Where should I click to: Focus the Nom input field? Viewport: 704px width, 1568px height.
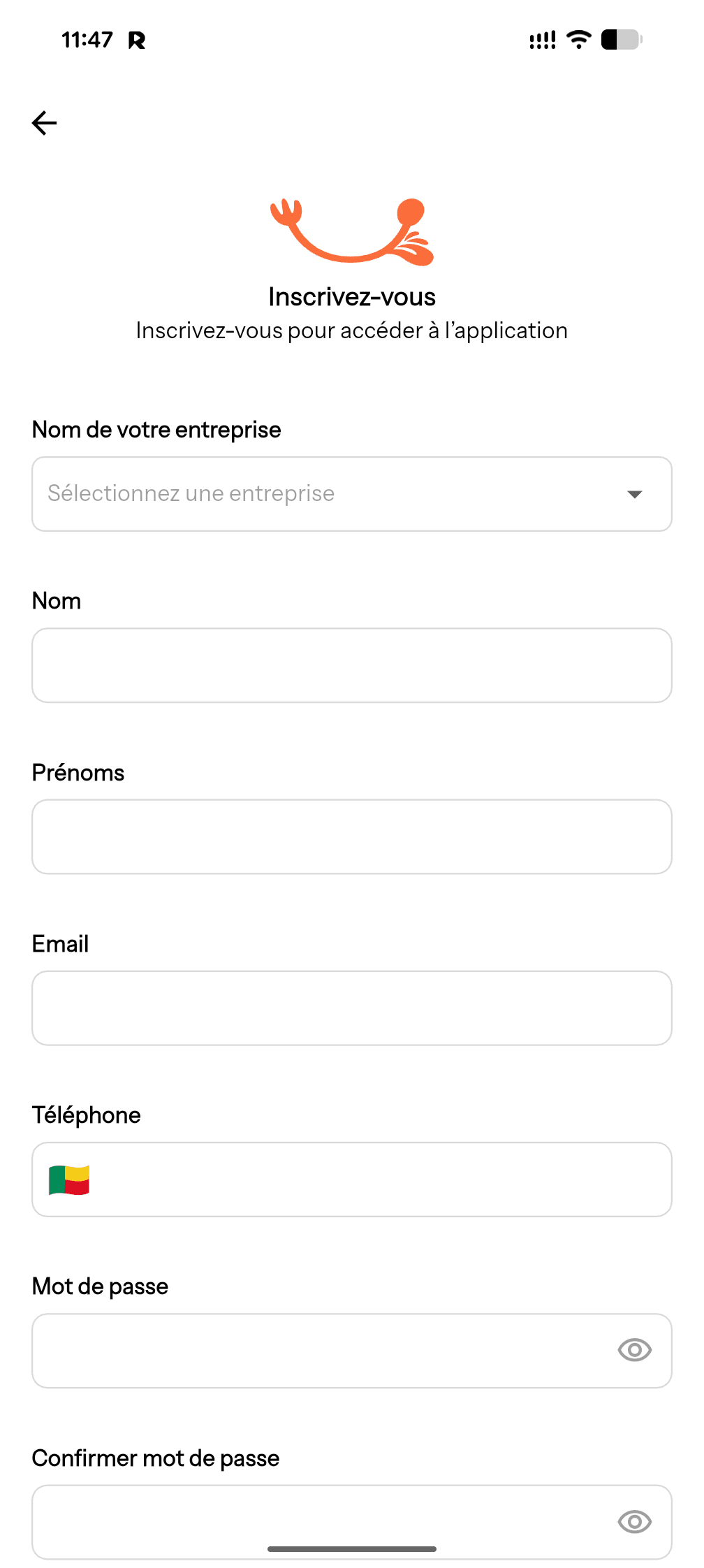pyautogui.click(x=352, y=665)
